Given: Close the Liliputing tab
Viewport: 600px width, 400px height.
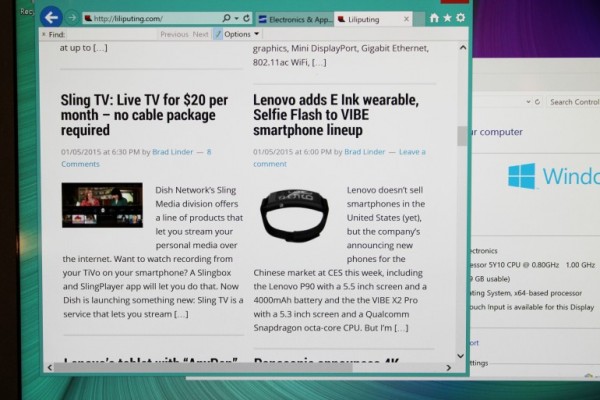Looking at the screenshot, I should [x=406, y=19].
